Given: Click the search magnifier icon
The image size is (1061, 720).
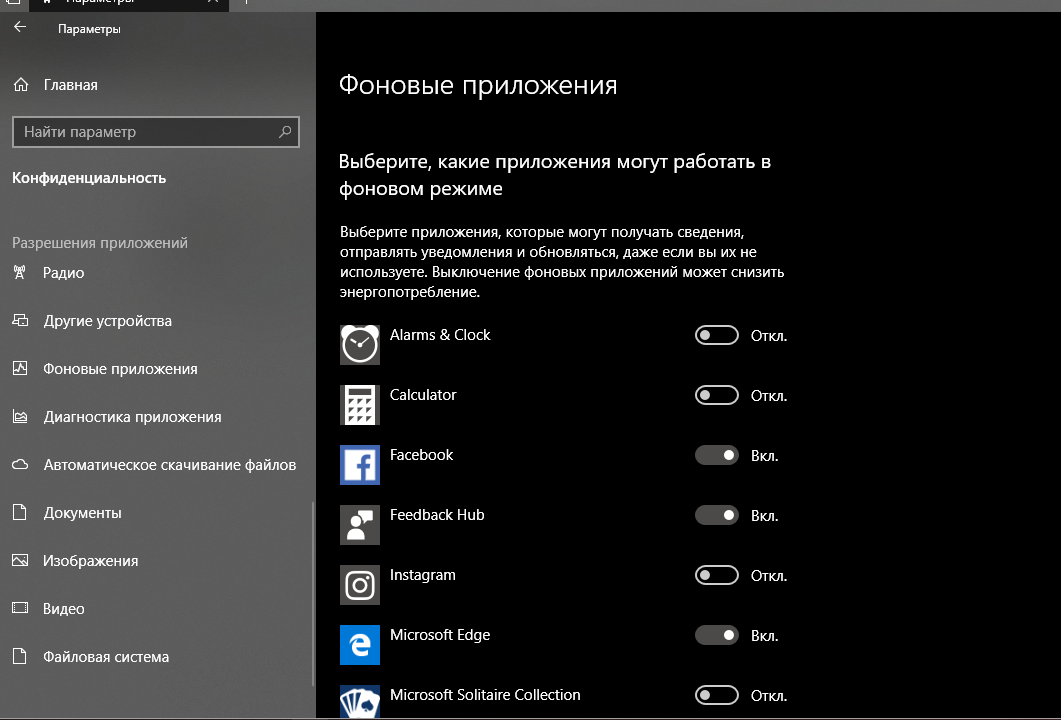Looking at the screenshot, I should (285, 131).
